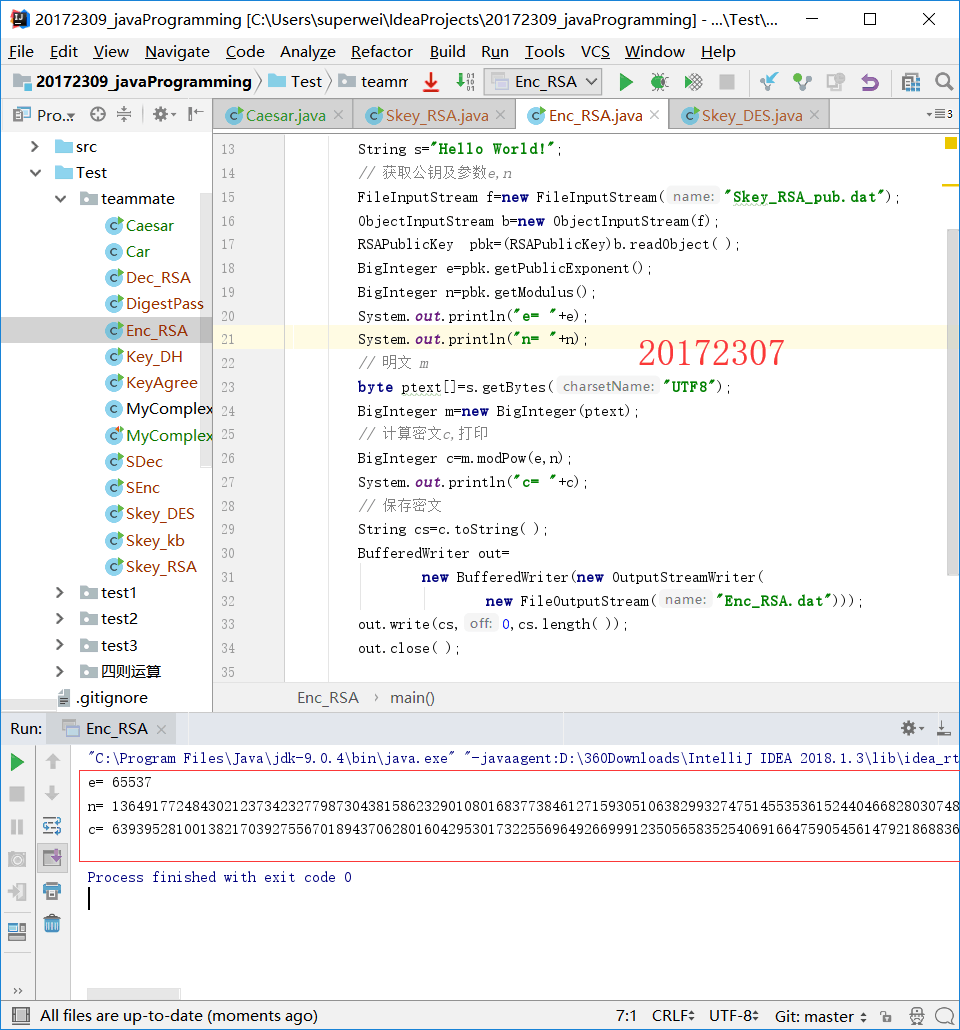
Task: Click the red download arrow in the toolbar
Action: 431,82
